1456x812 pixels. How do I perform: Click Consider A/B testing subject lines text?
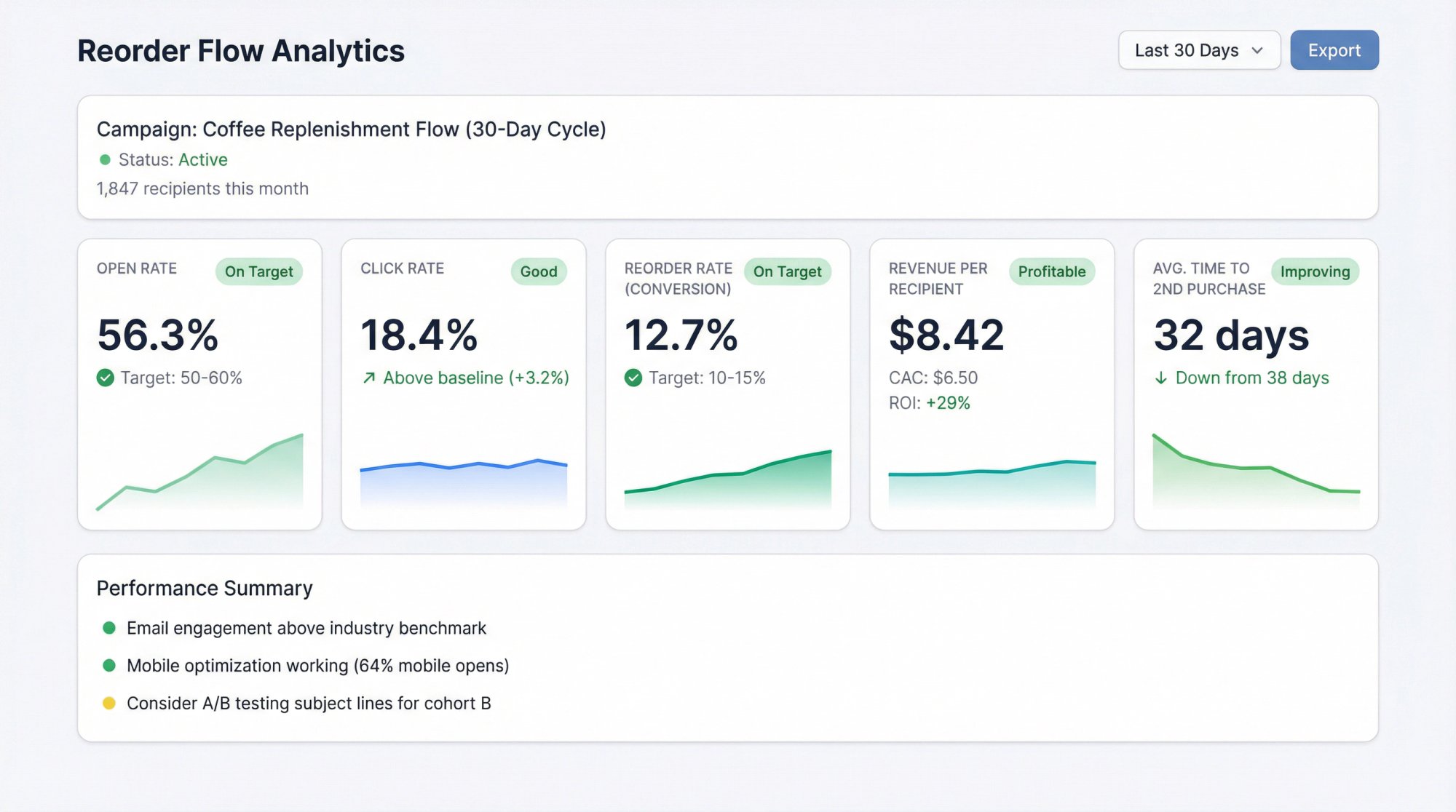pos(309,704)
